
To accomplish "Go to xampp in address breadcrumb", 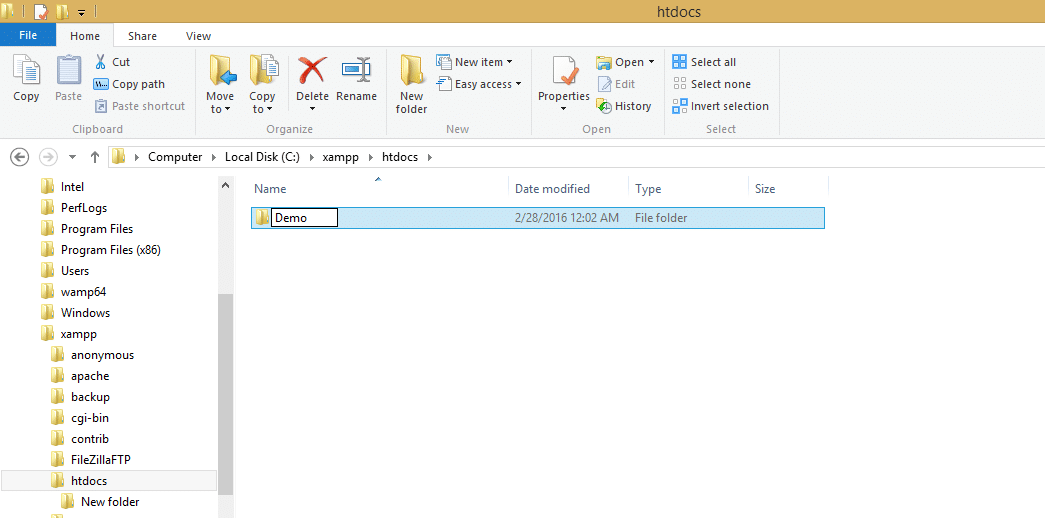I will pyautogui.click(x=341, y=157).
